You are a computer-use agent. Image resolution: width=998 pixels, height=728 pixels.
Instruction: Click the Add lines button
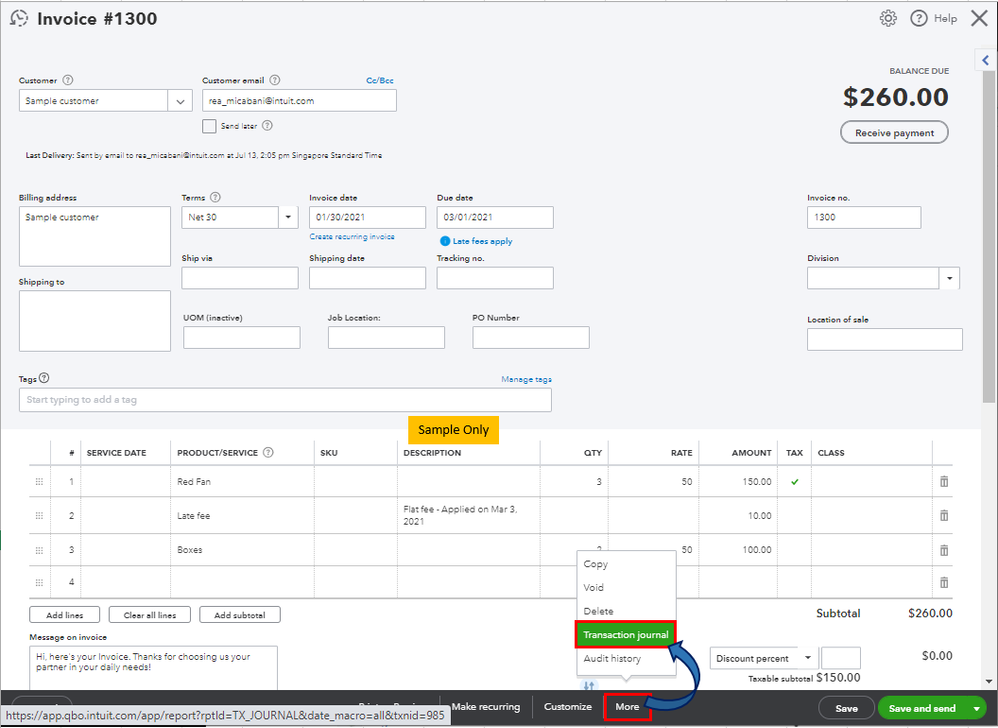pos(64,615)
